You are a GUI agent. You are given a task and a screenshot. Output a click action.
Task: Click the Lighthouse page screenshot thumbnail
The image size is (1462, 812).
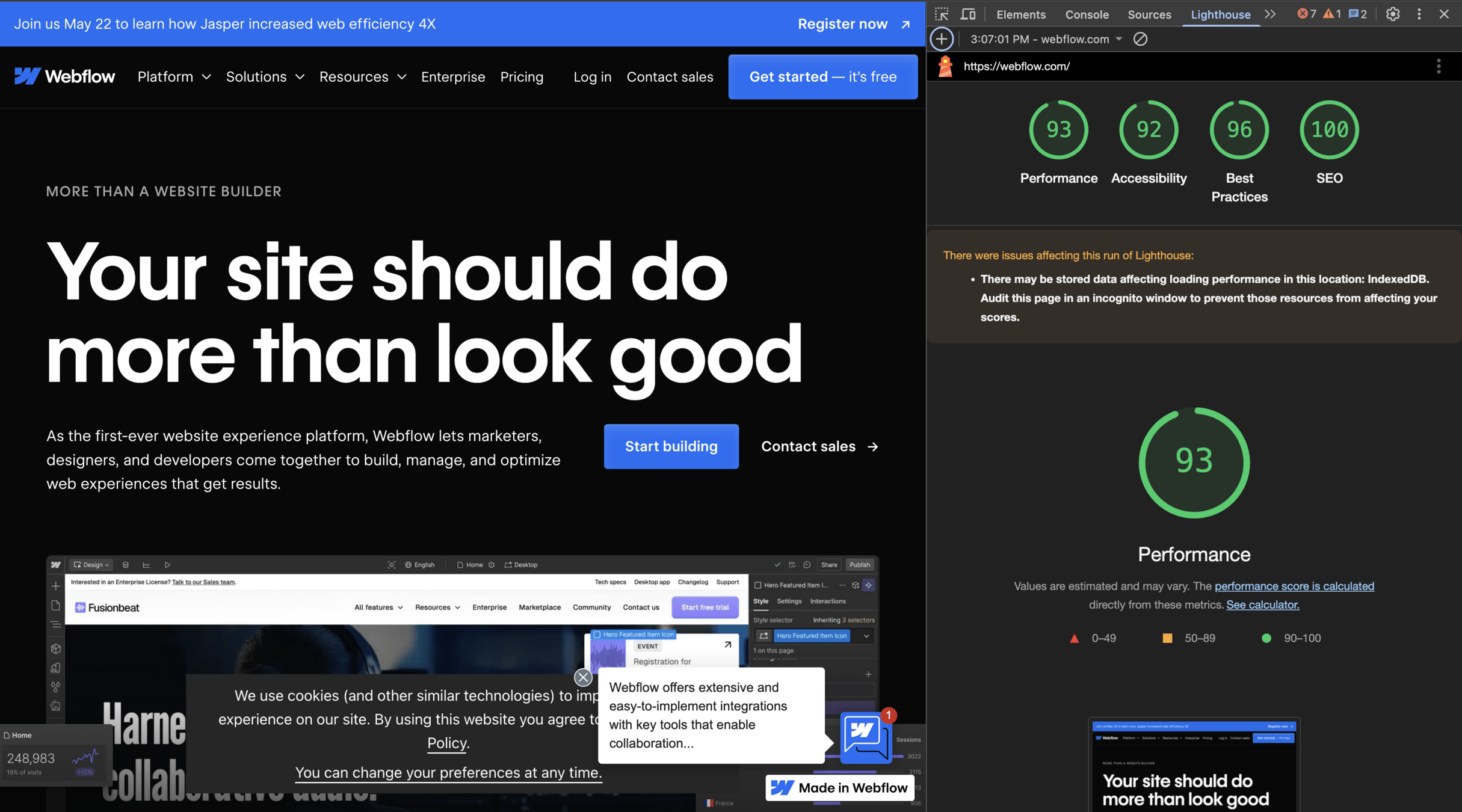coord(1194,764)
